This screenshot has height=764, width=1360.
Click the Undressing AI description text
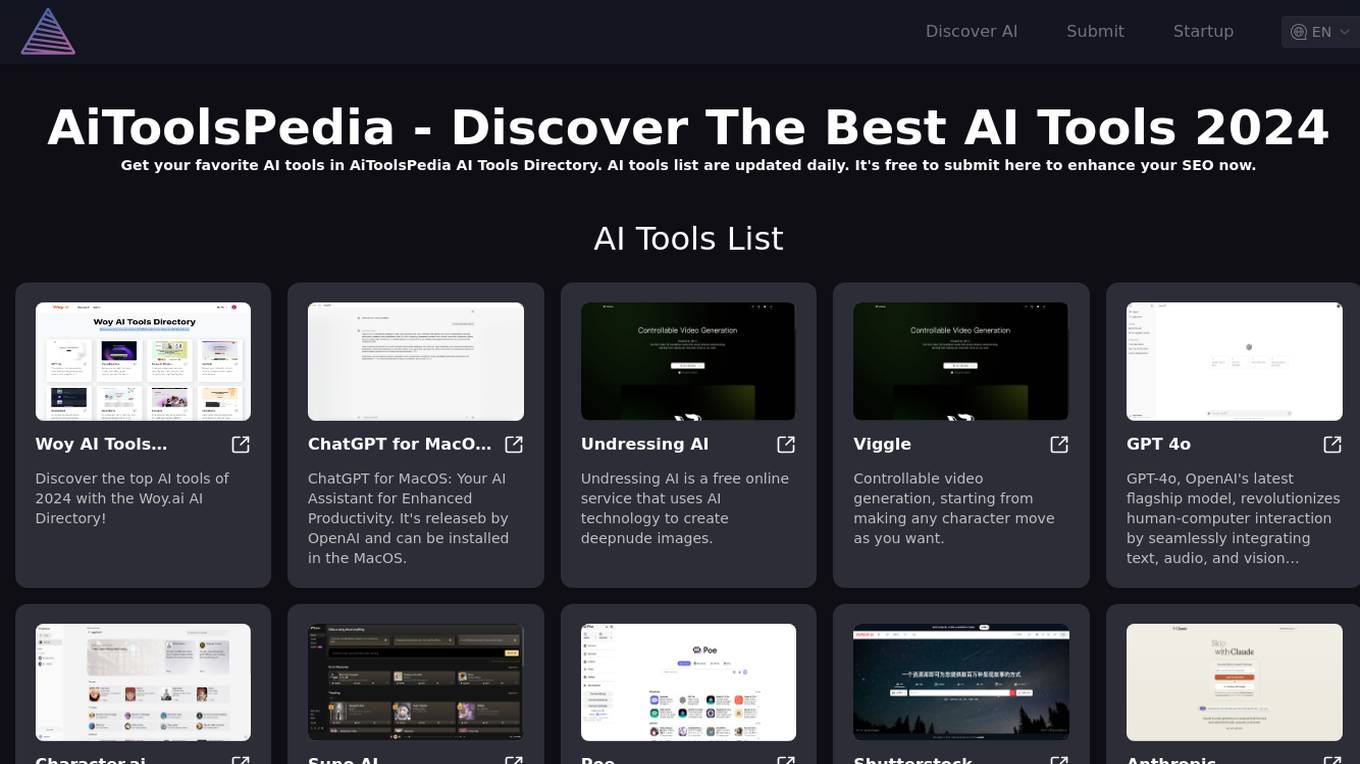click(x=685, y=508)
